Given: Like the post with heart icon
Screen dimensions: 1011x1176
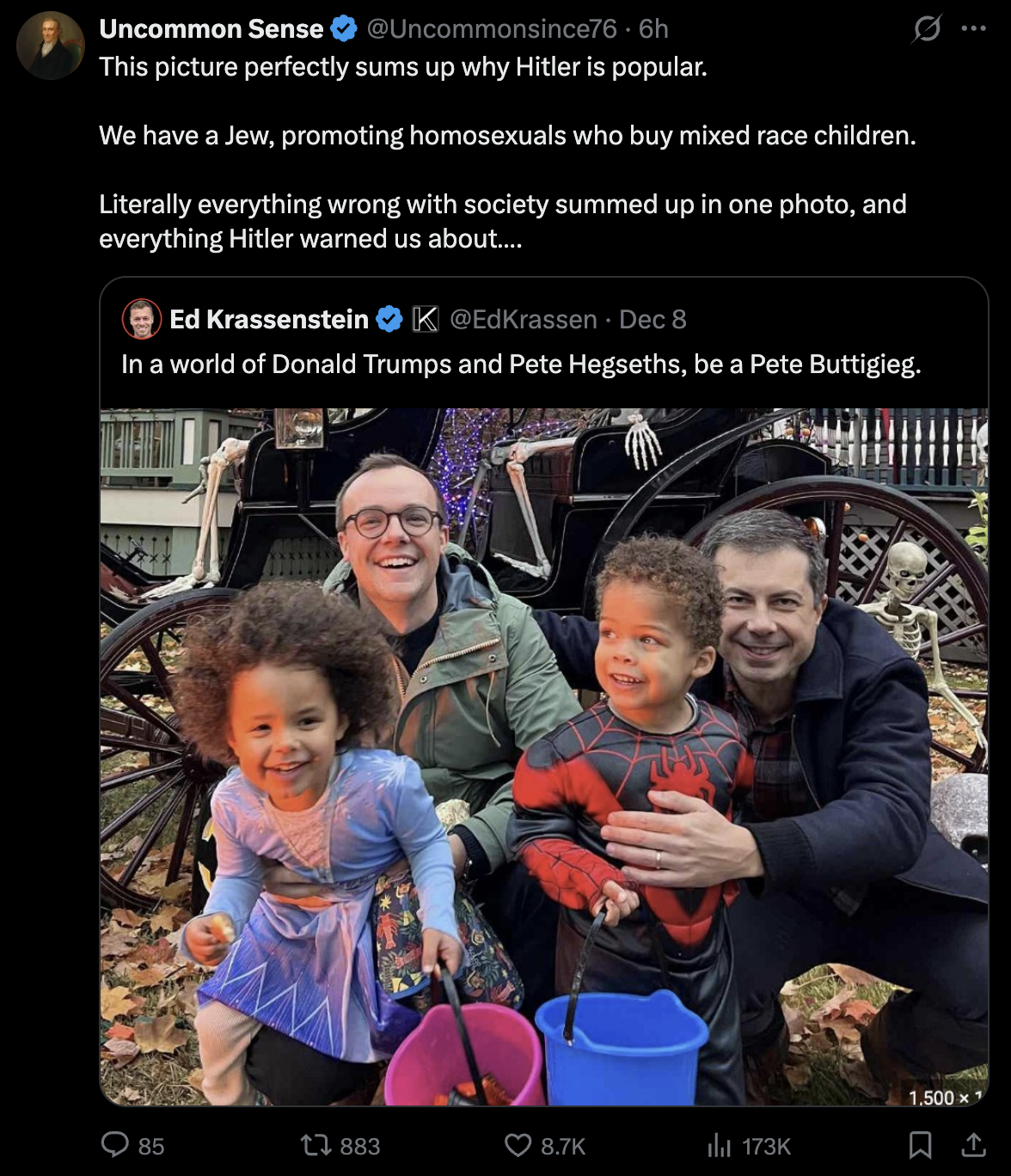Looking at the screenshot, I should [518, 1145].
